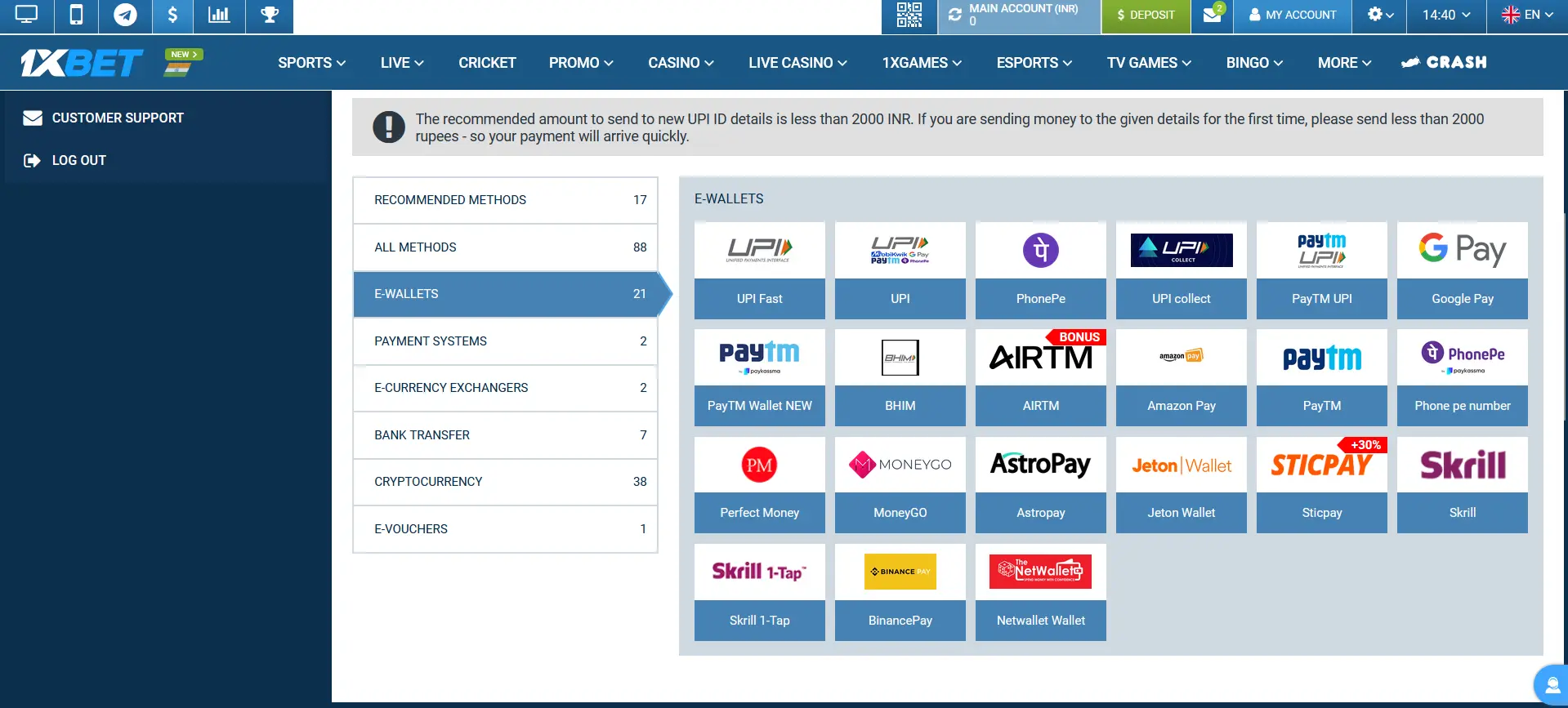Open the MORE dropdown menu
1568x708 pixels.
pyautogui.click(x=1344, y=63)
